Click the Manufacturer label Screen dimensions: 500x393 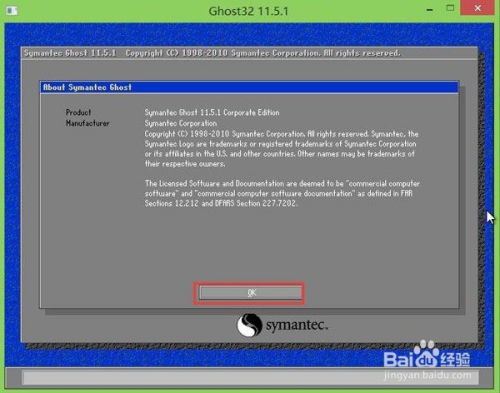coord(87,123)
